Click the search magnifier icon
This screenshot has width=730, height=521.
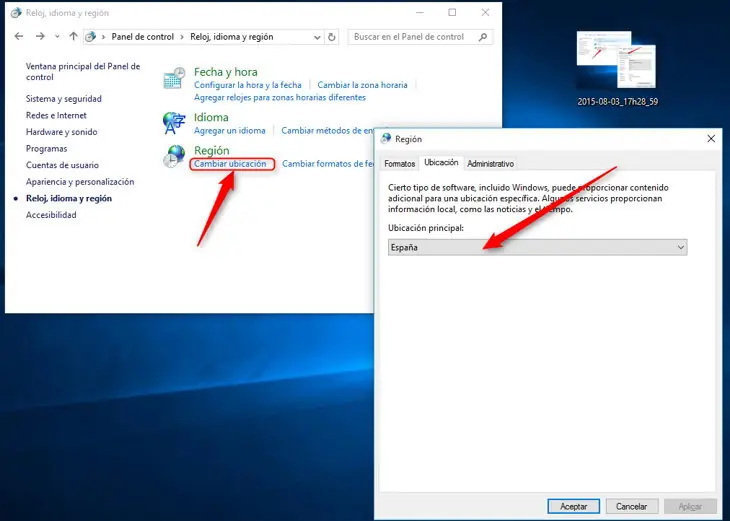tap(483, 37)
